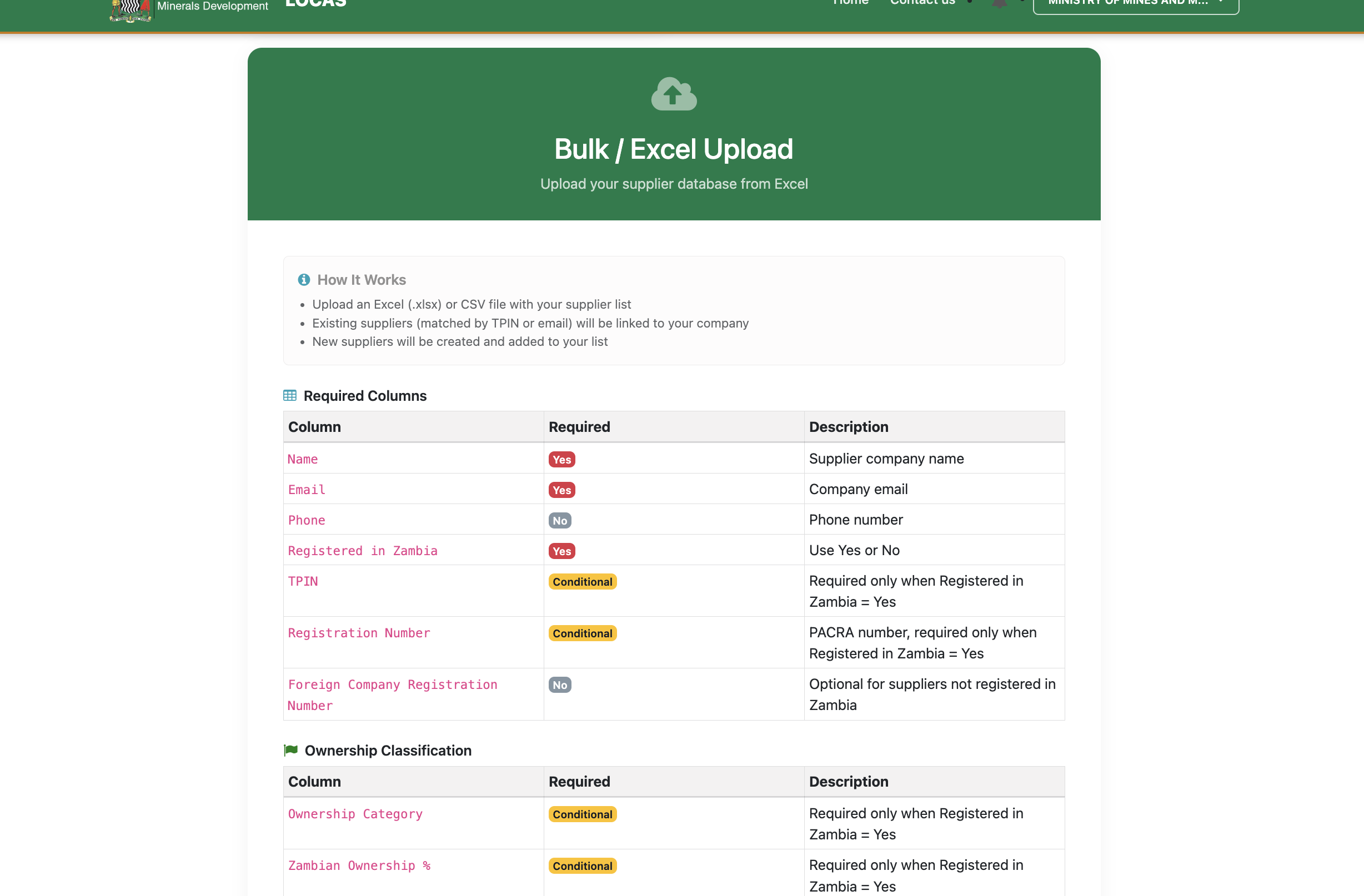Click the Minerals Development header text

pos(213,6)
